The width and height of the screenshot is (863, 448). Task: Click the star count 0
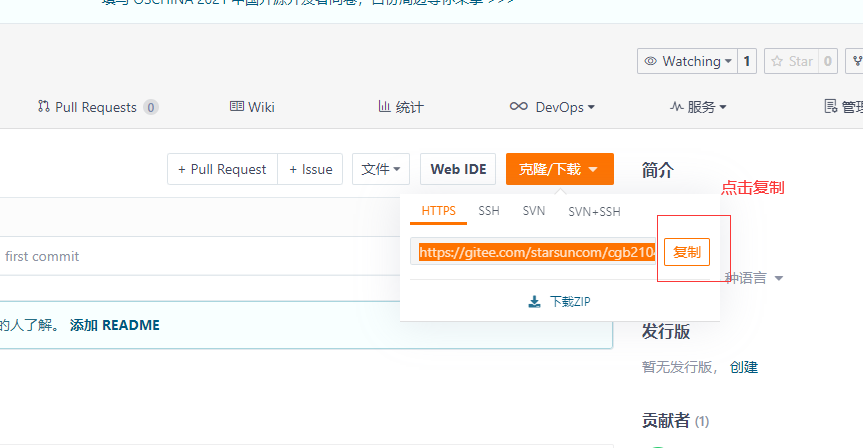point(828,61)
